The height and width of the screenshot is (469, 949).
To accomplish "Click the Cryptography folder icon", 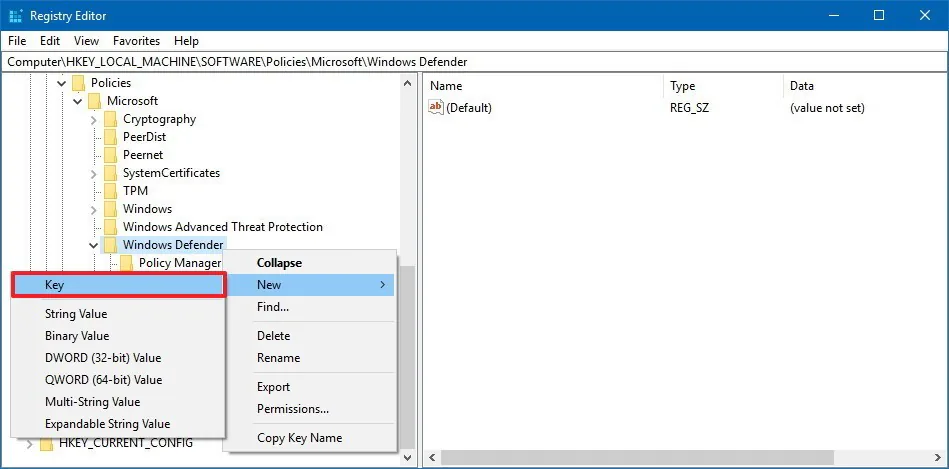I will click(110, 119).
